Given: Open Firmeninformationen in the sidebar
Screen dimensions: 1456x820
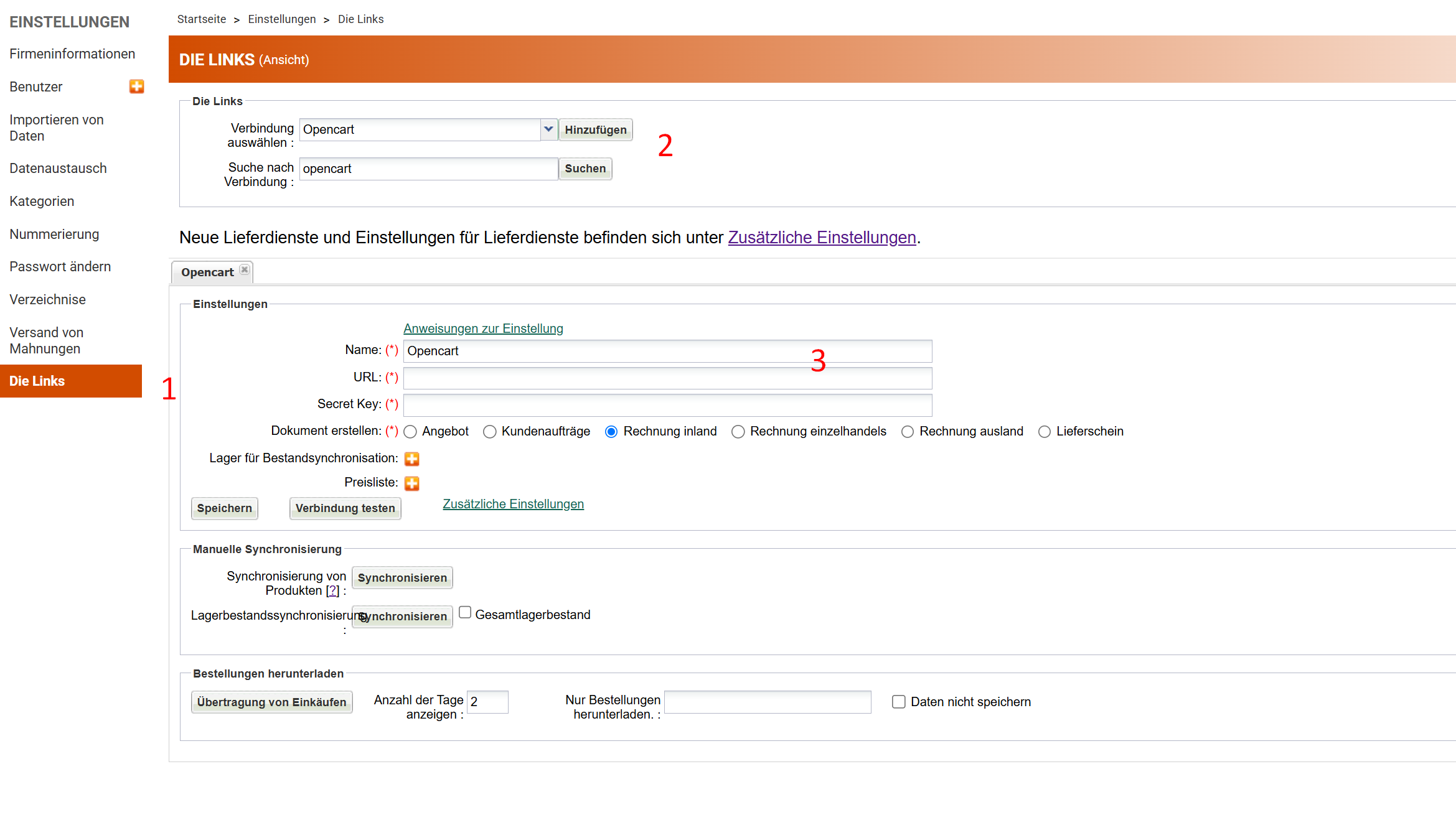Looking at the screenshot, I should click(x=72, y=54).
